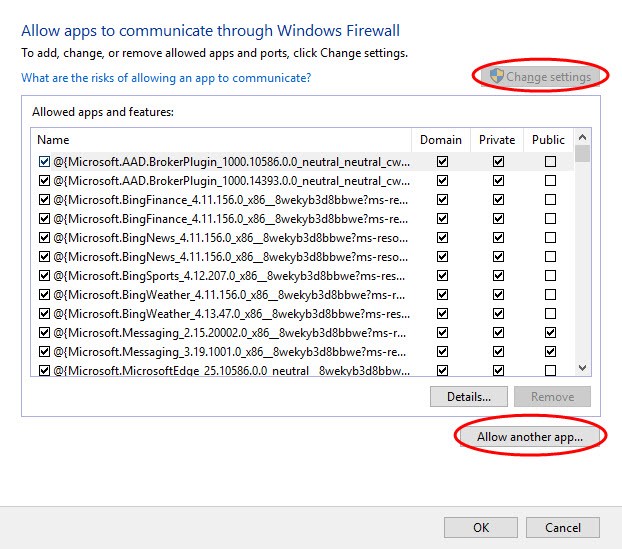The width and height of the screenshot is (622, 549).
Task: Enable Public for BingWeather_4.11.156.0
Action: coord(550,294)
